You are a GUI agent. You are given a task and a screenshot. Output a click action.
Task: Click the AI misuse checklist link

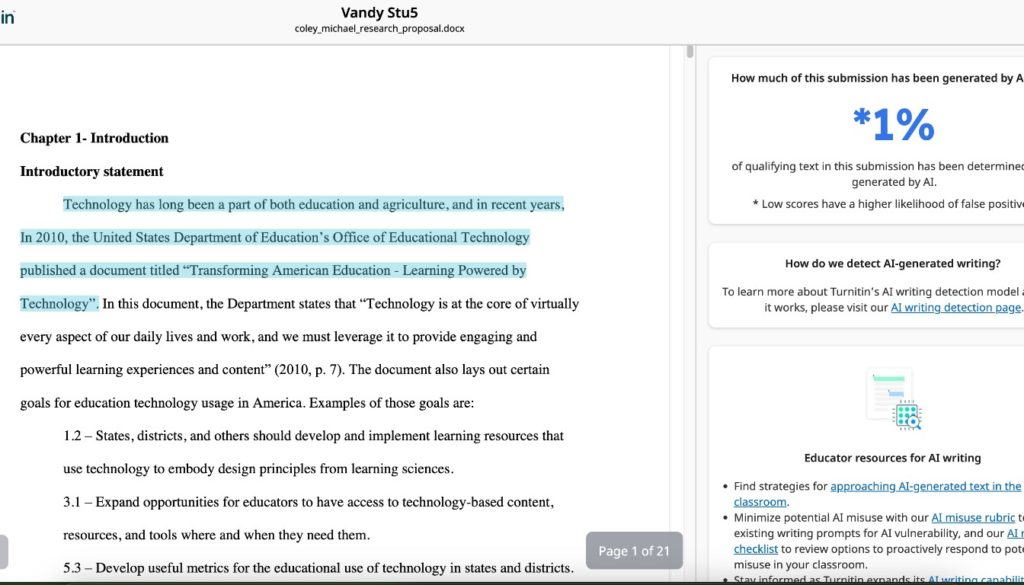(756, 549)
